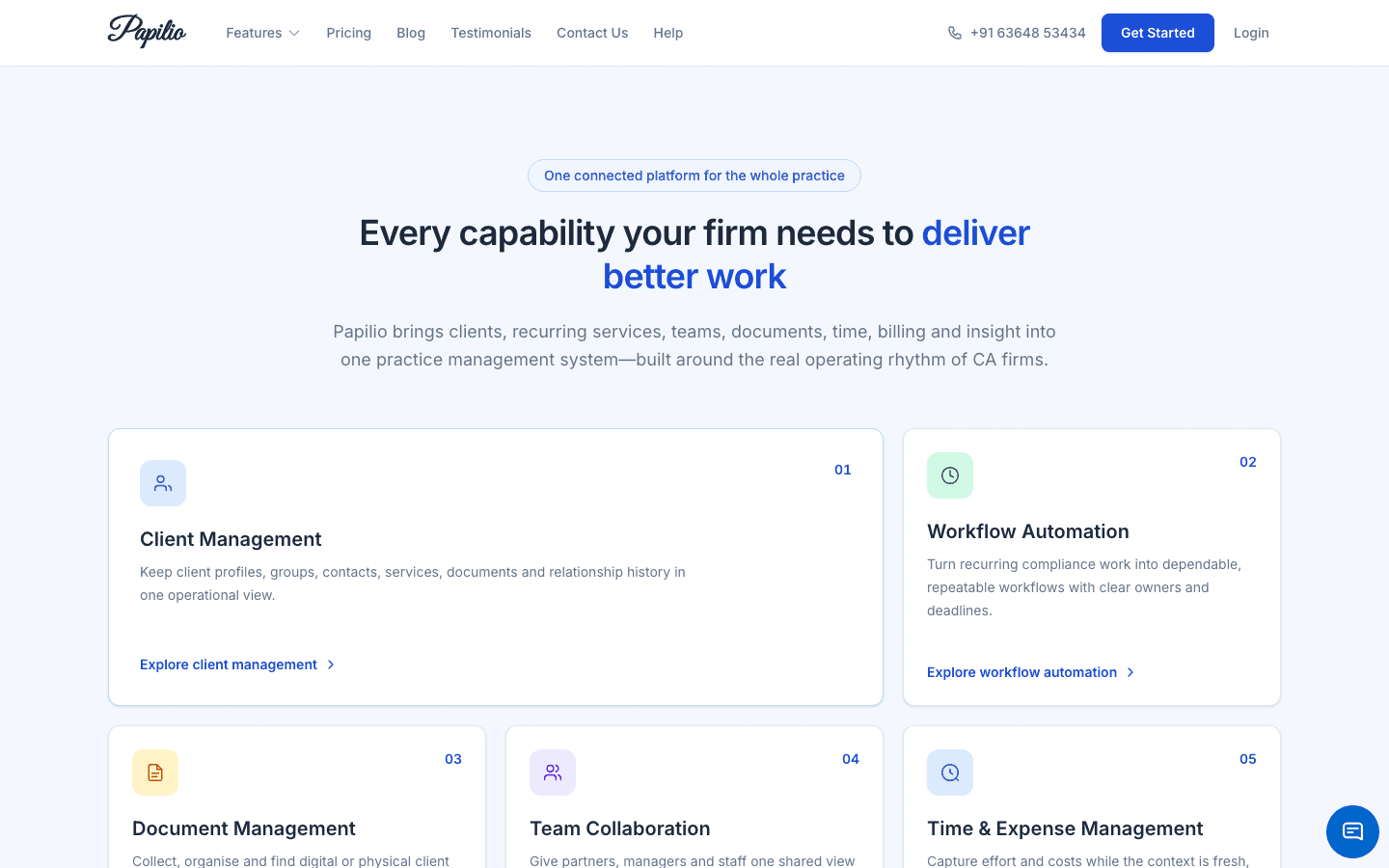Click the Workflow Automation heading

click(1028, 531)
